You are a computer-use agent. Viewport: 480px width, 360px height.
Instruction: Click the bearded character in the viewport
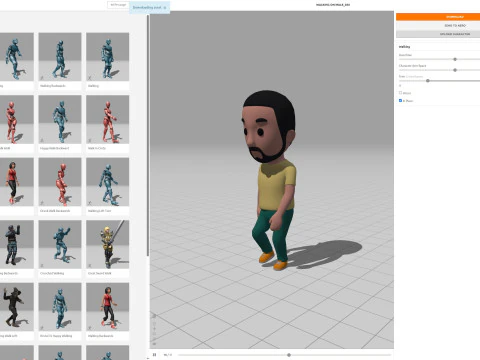pyautogui.click(x=272, y=180)
